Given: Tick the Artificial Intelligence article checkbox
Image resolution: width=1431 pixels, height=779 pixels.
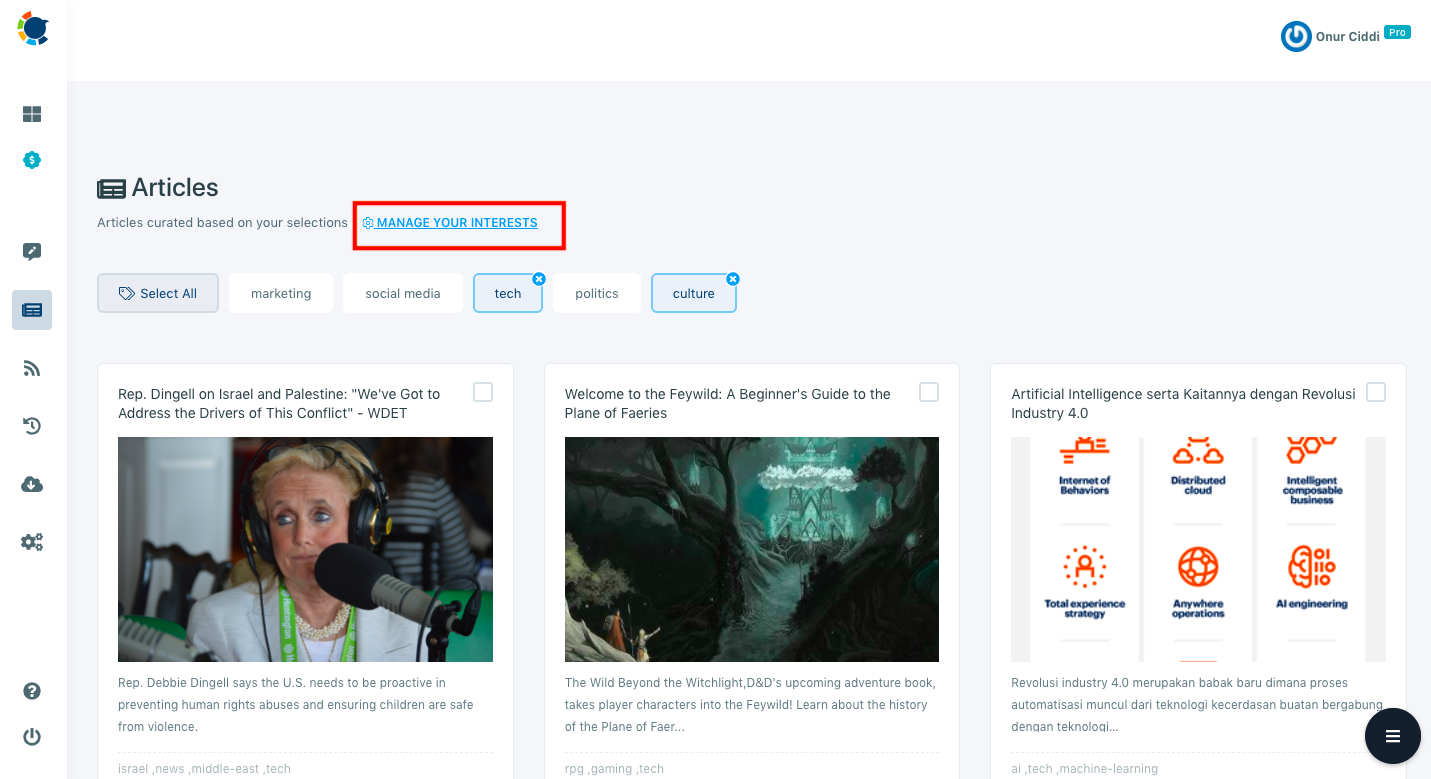Looking at the screenshot, I should click(x=1376, y=392).
